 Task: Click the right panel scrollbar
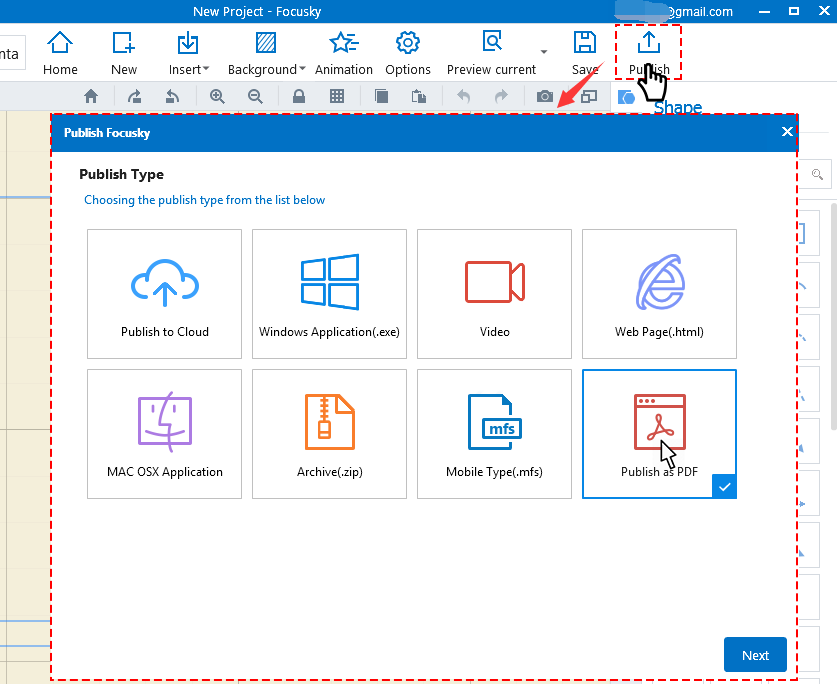834,316
